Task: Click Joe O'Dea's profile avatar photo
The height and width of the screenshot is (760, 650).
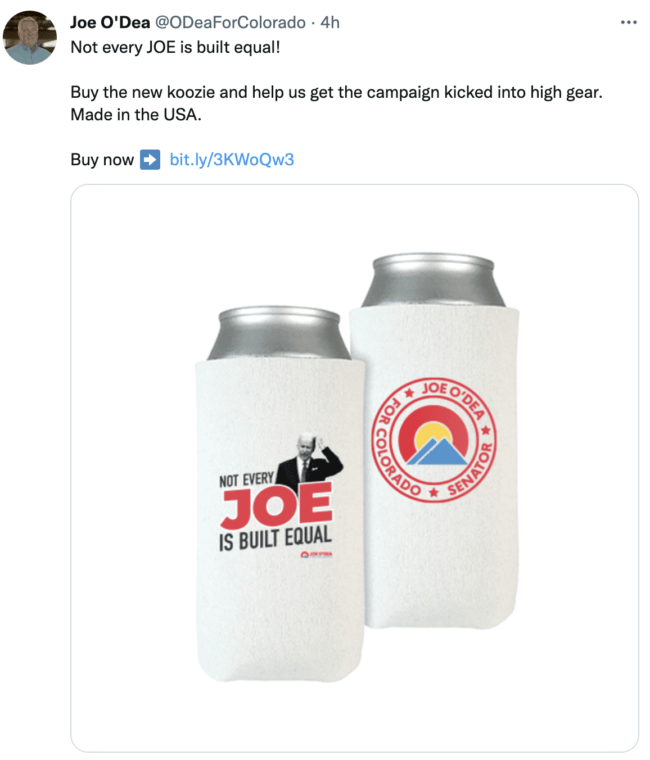Action: pos(30,39)
